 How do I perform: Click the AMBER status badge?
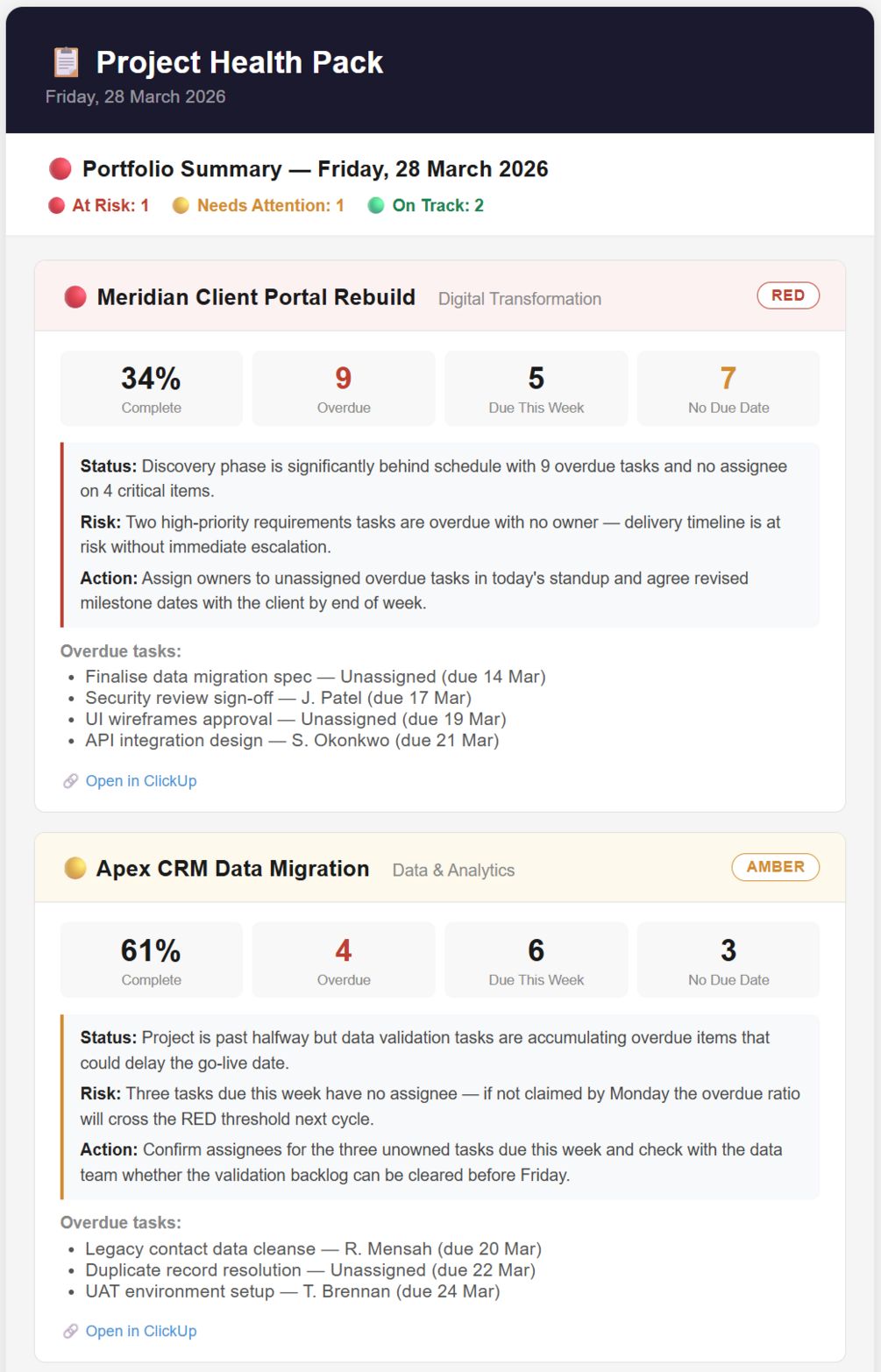coord(775,867)
